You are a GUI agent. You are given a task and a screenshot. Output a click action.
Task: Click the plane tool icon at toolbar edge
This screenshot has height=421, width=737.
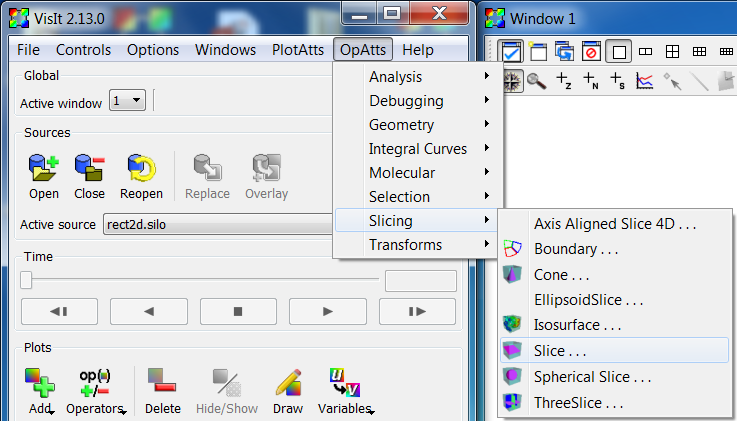727,81
